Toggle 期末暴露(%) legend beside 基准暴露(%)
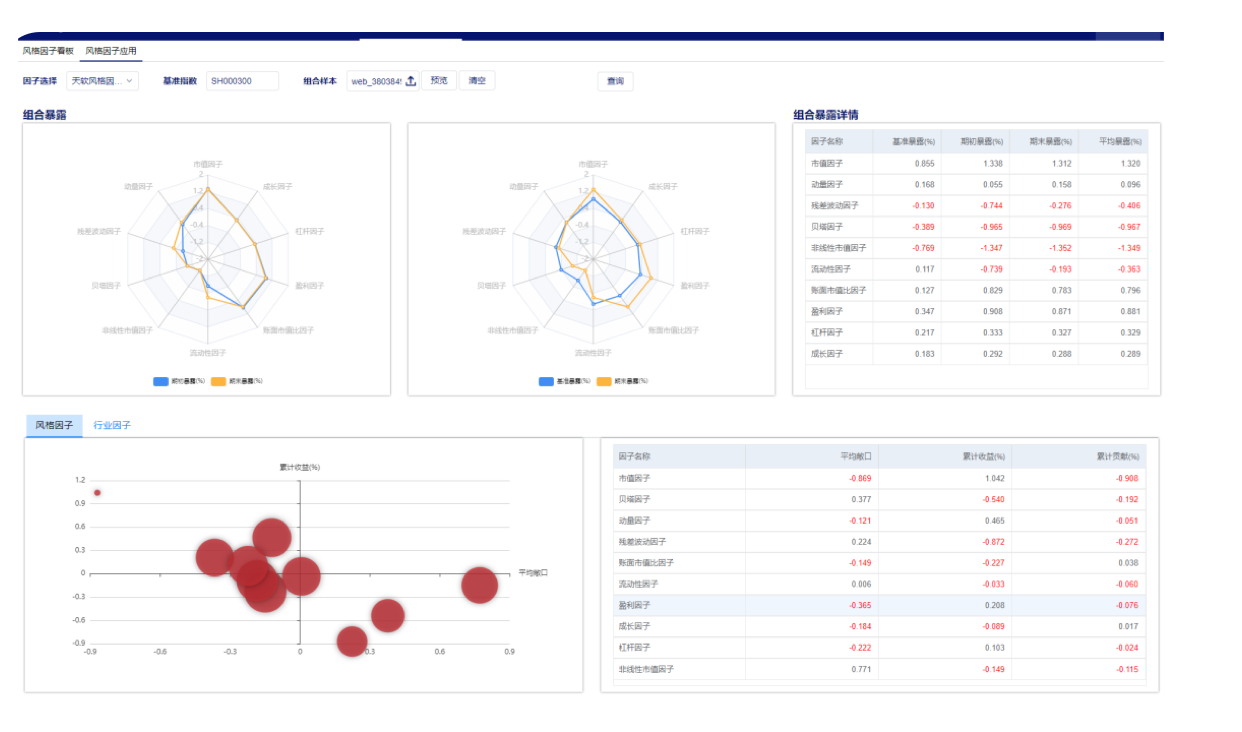Image resolution: width=1242 pixels, height=732 pixels. click(x=630, y=381)
